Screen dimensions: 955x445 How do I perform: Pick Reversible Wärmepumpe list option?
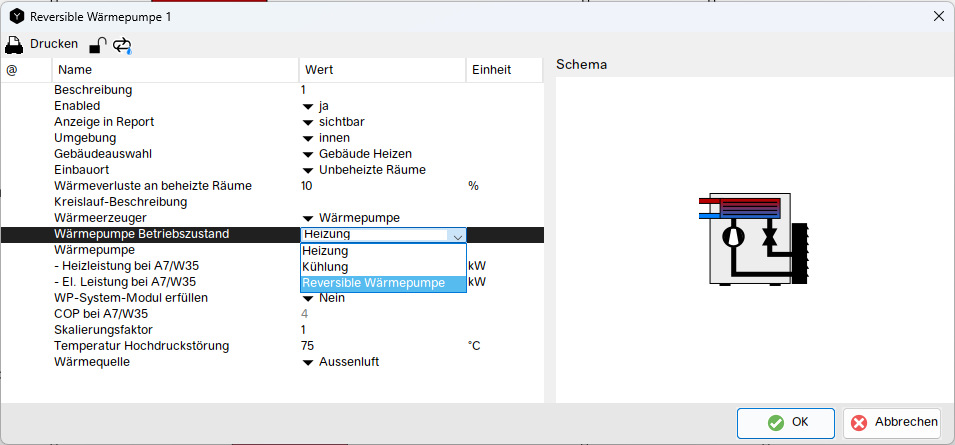point(383,283)
